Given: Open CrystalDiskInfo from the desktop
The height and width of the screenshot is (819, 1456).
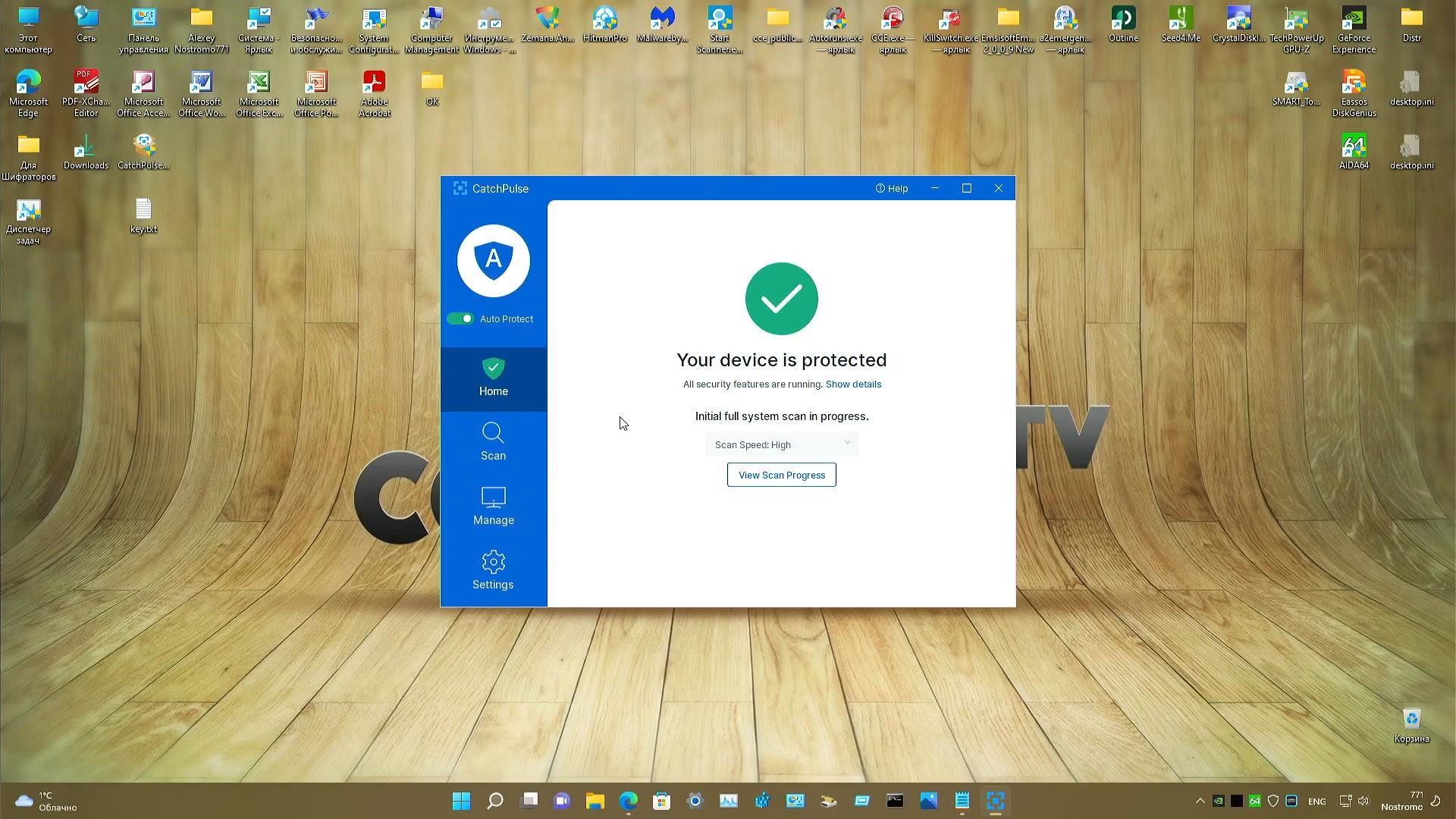Looking at the screenshot, I should 1238,20.
